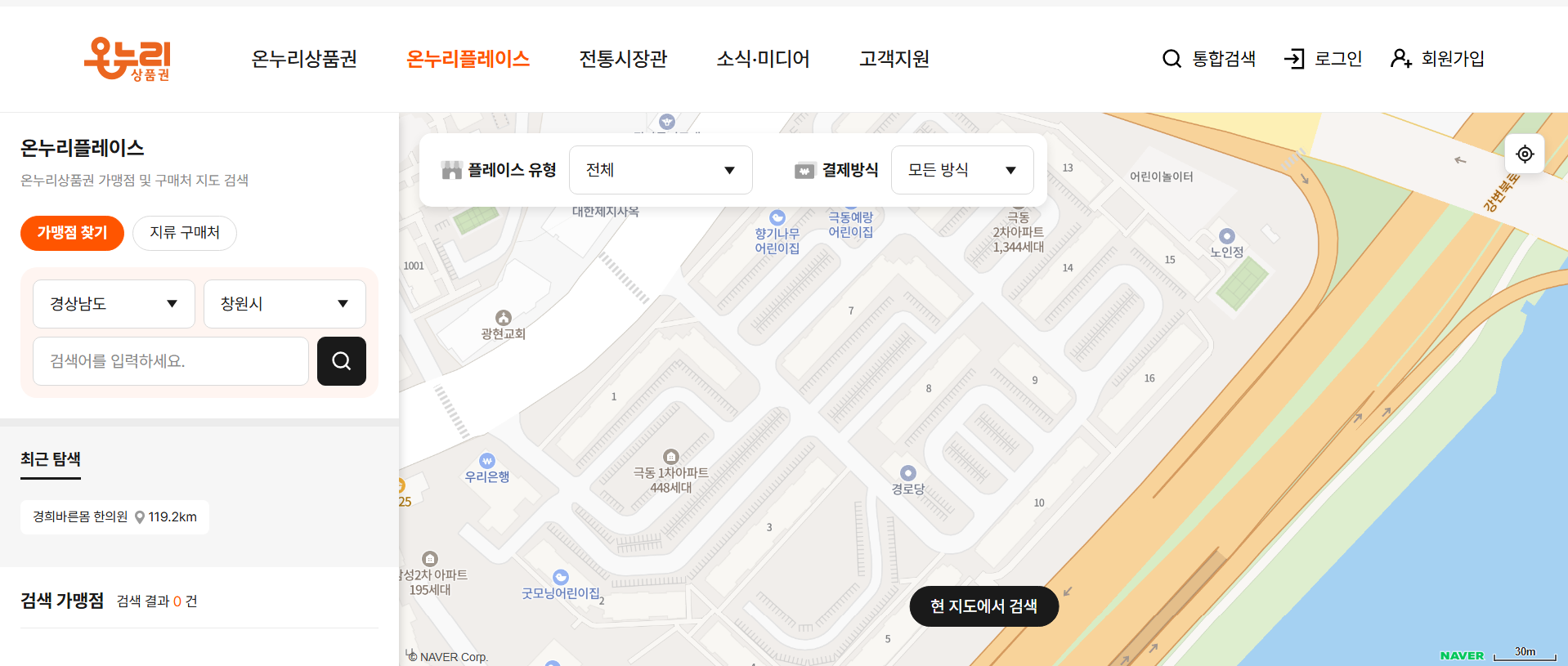Open the 고객지원 menu
The width and height of the screenshot is (1568, 666).
click(x=894, y=59)
